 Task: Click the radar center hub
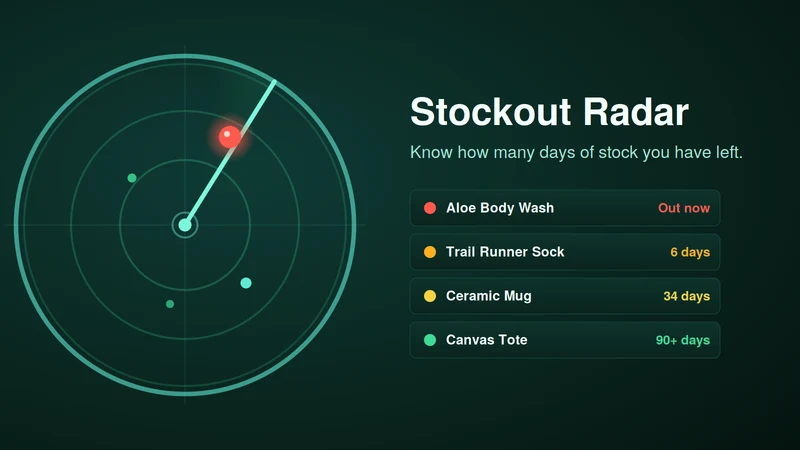click(x=185, y=225)
